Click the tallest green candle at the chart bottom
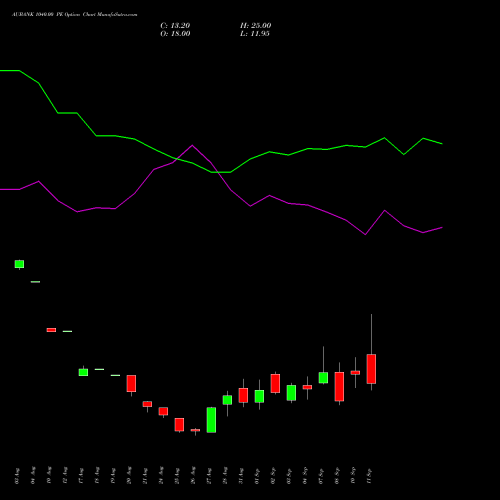This screenshot has height=500, width=500. (x=211, y=420)
